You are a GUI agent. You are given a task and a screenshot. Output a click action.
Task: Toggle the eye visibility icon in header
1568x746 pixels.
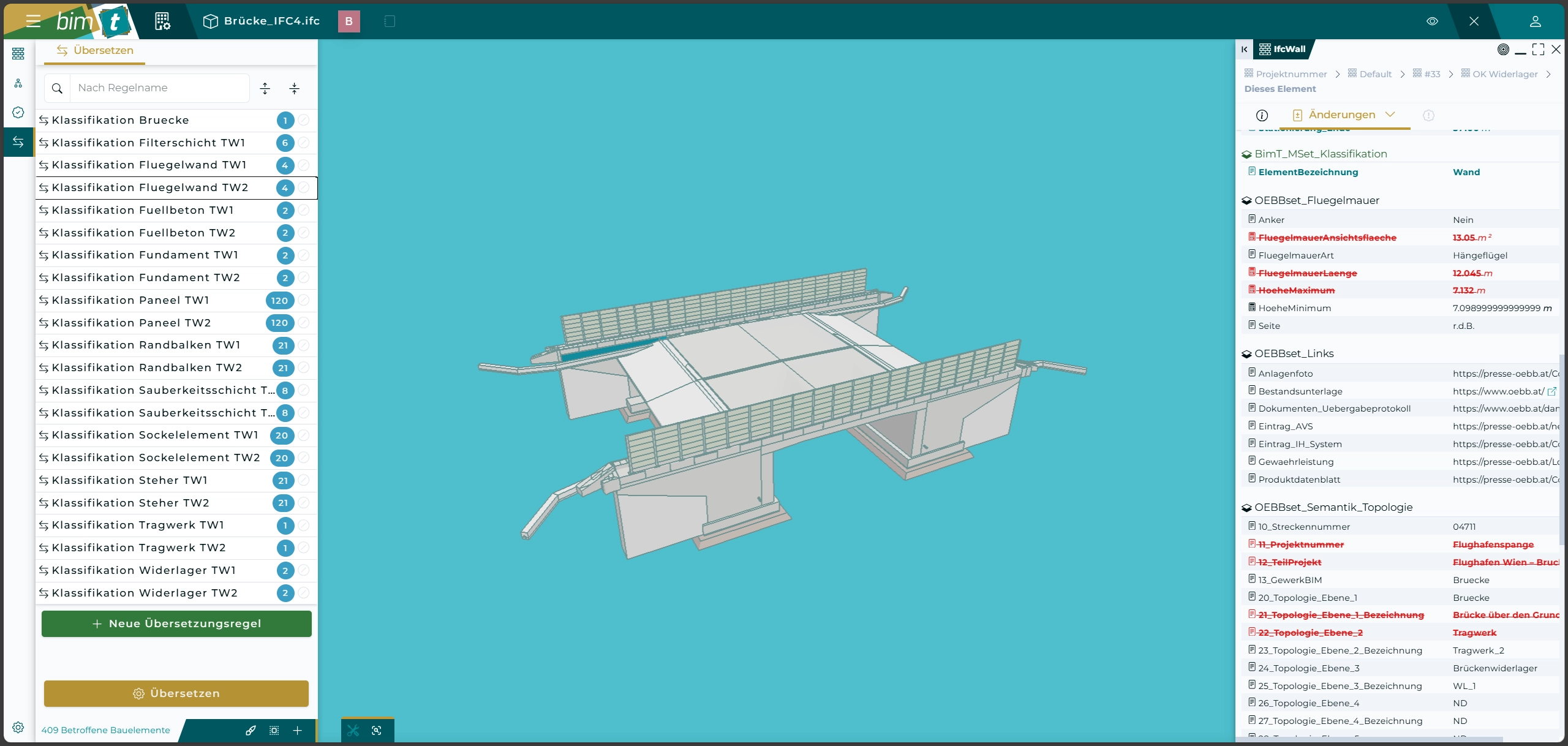(1432, 21)
